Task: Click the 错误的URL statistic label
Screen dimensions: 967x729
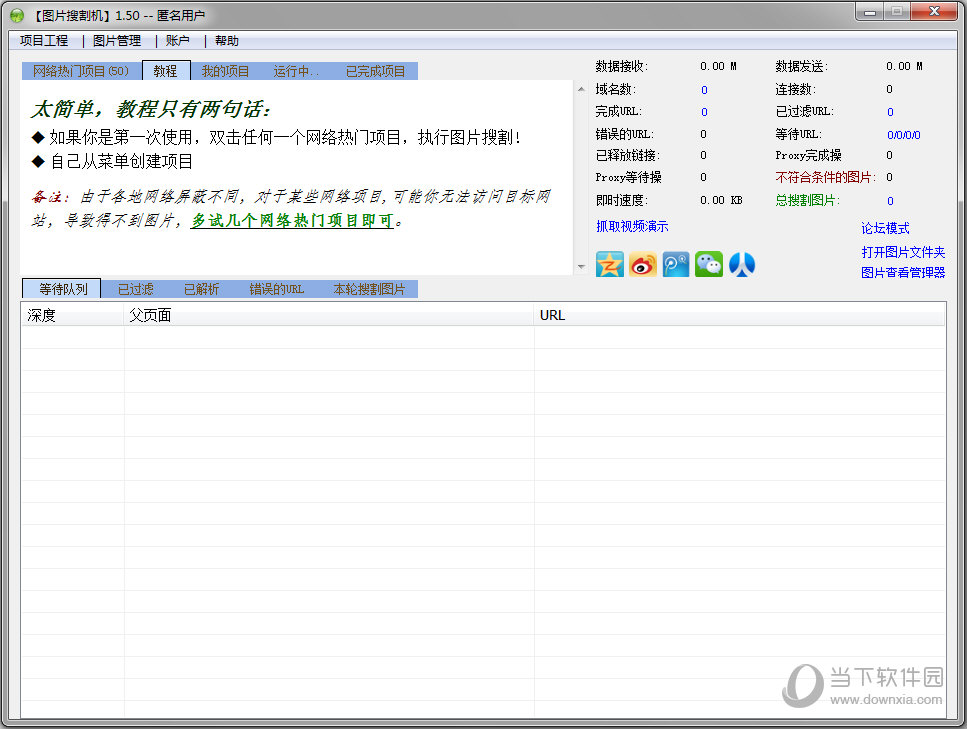Action: 625,134
